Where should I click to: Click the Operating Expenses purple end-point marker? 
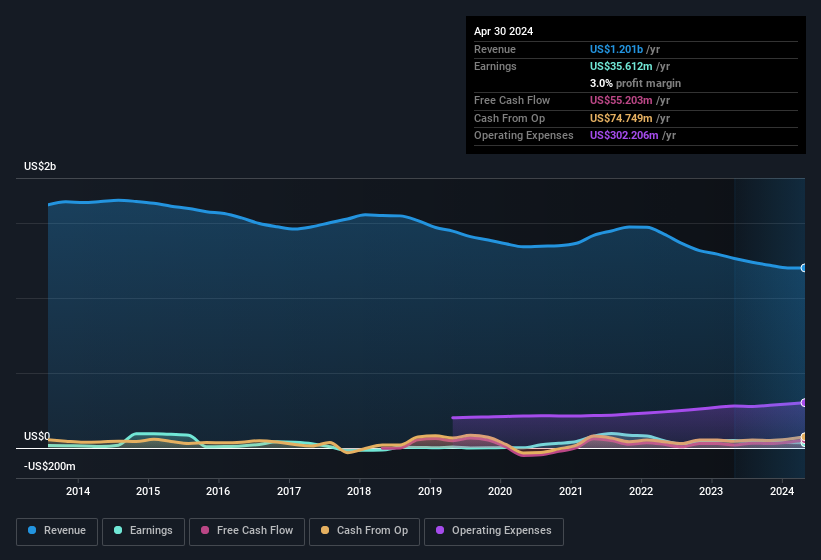point(804,402)
